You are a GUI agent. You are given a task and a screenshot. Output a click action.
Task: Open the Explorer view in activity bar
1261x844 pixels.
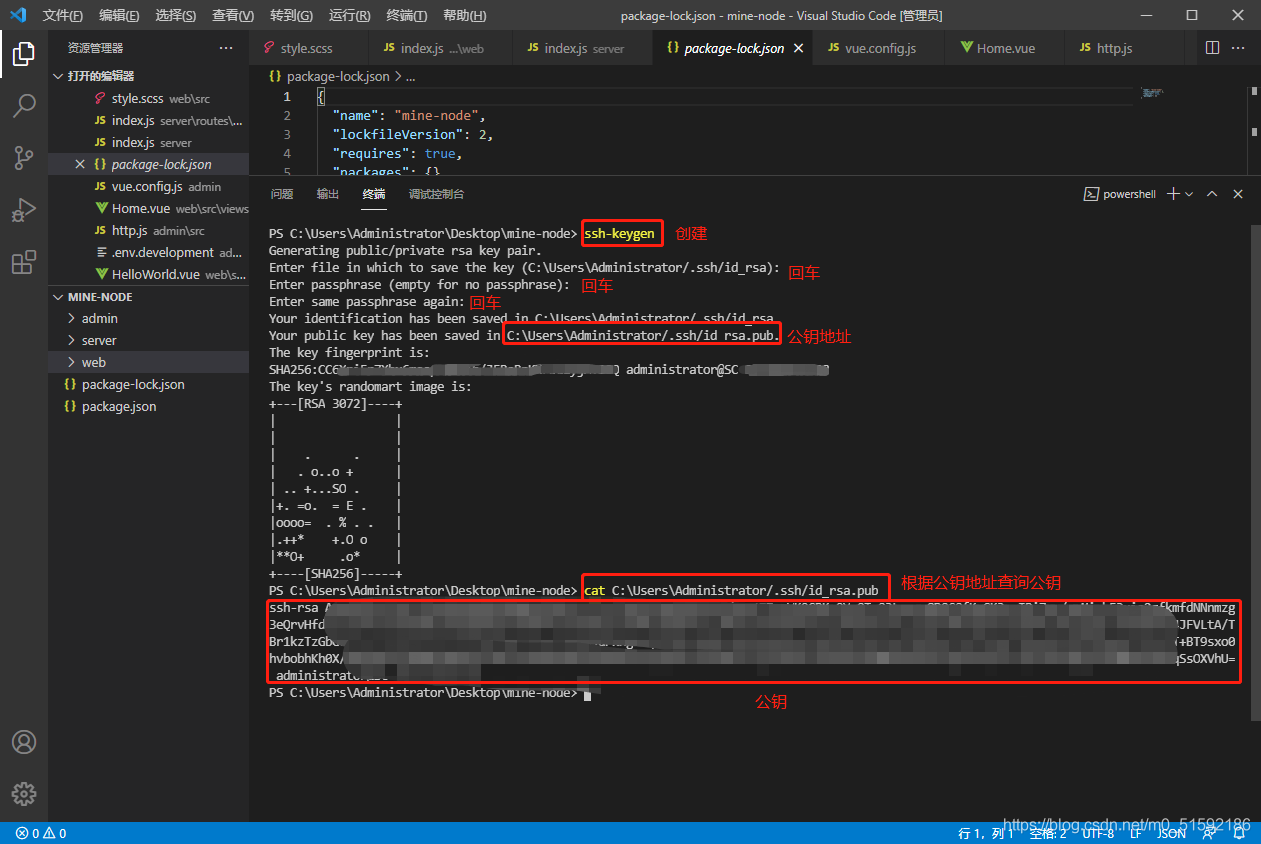coord(24,54)
